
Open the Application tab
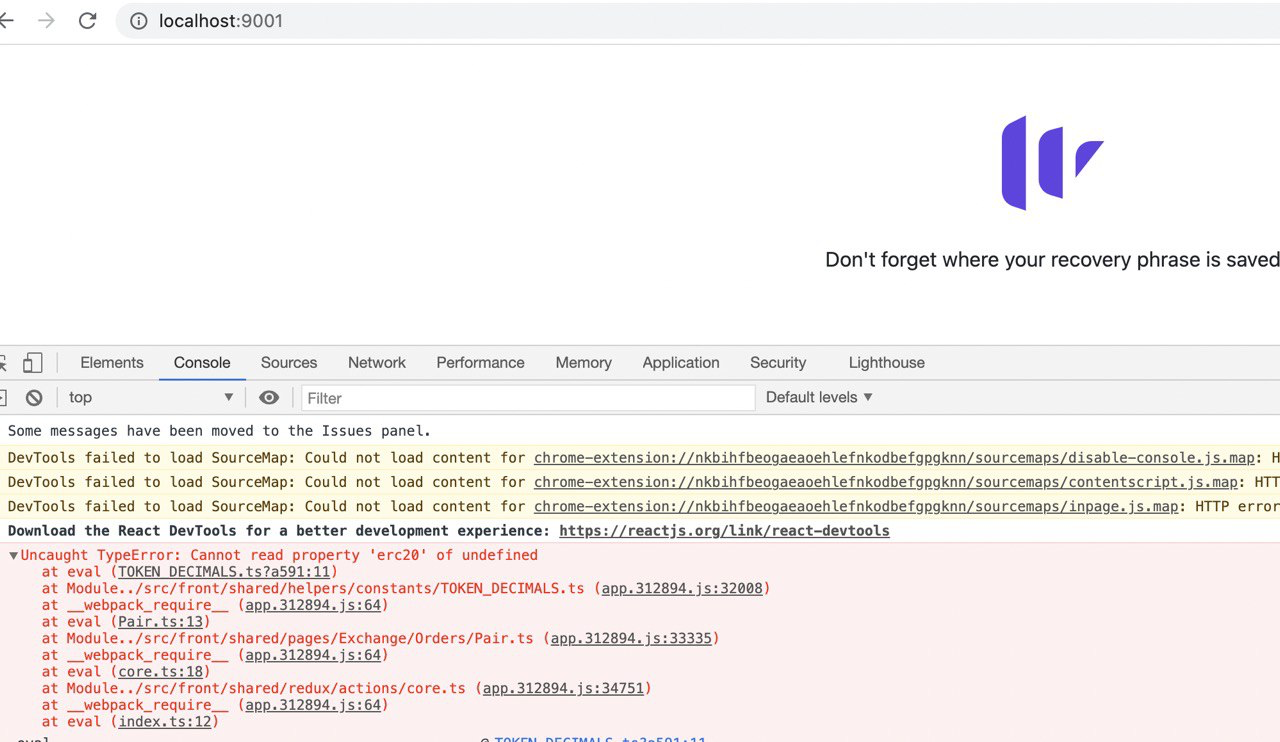[x=681, y=363]
